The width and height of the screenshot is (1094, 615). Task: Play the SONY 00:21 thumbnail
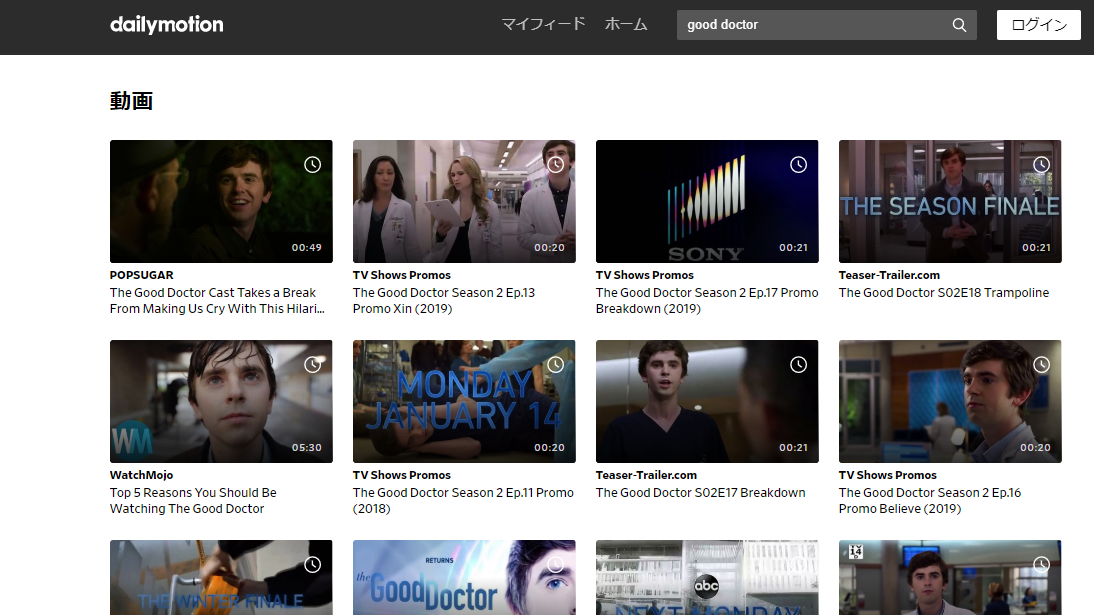click(x=707, y=202)
